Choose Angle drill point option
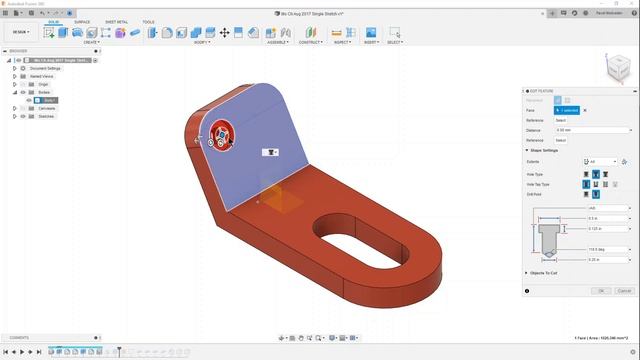 pyautogui.click(x=596, y=194)
